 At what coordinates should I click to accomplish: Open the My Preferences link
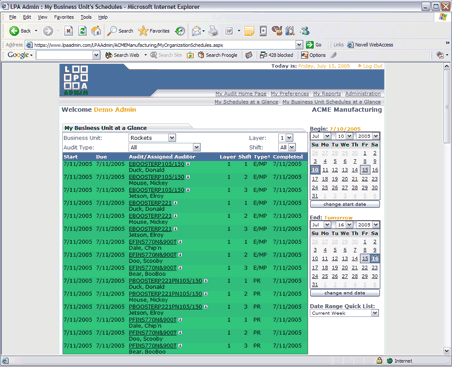pos(290,94)
